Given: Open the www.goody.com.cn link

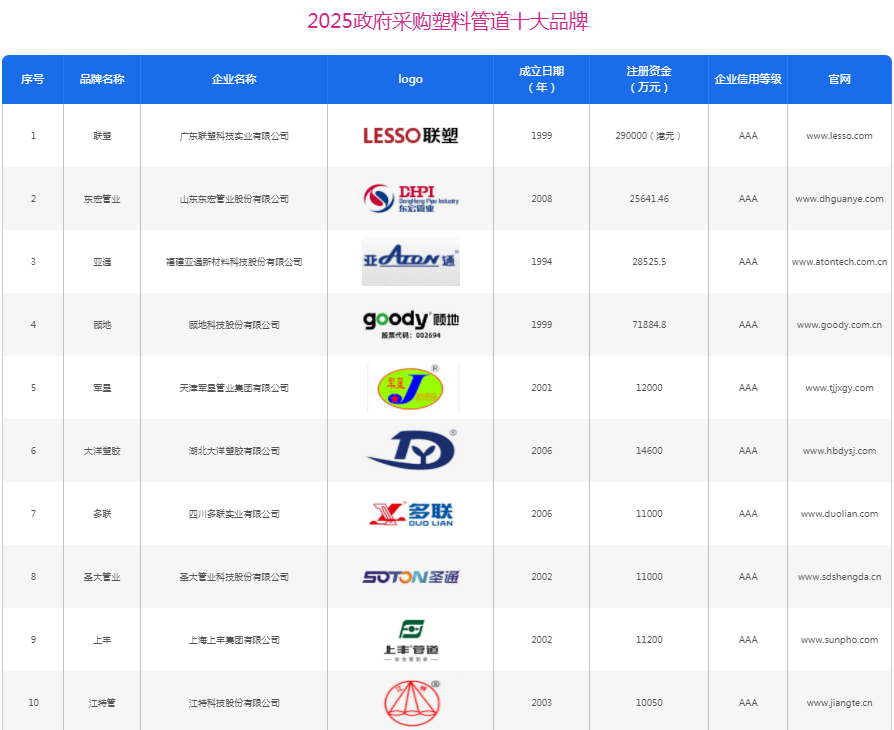Looking at the screenshot, I should click(839, 325).
